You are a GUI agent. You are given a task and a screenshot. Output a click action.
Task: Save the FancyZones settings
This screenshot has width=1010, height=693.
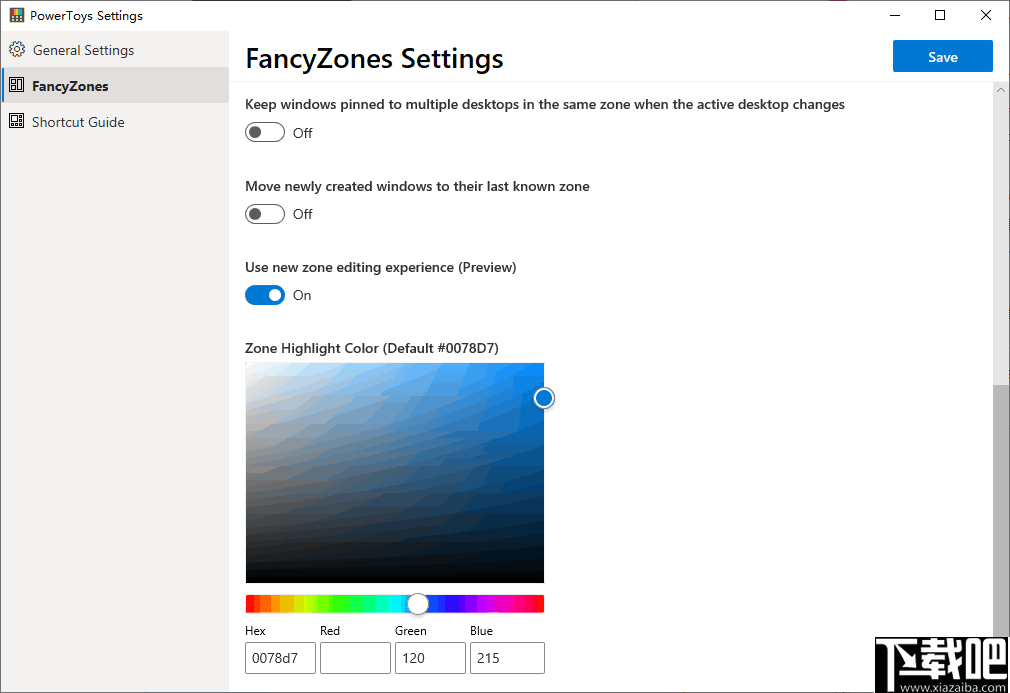pyautogui.click(x=942, y=57)
